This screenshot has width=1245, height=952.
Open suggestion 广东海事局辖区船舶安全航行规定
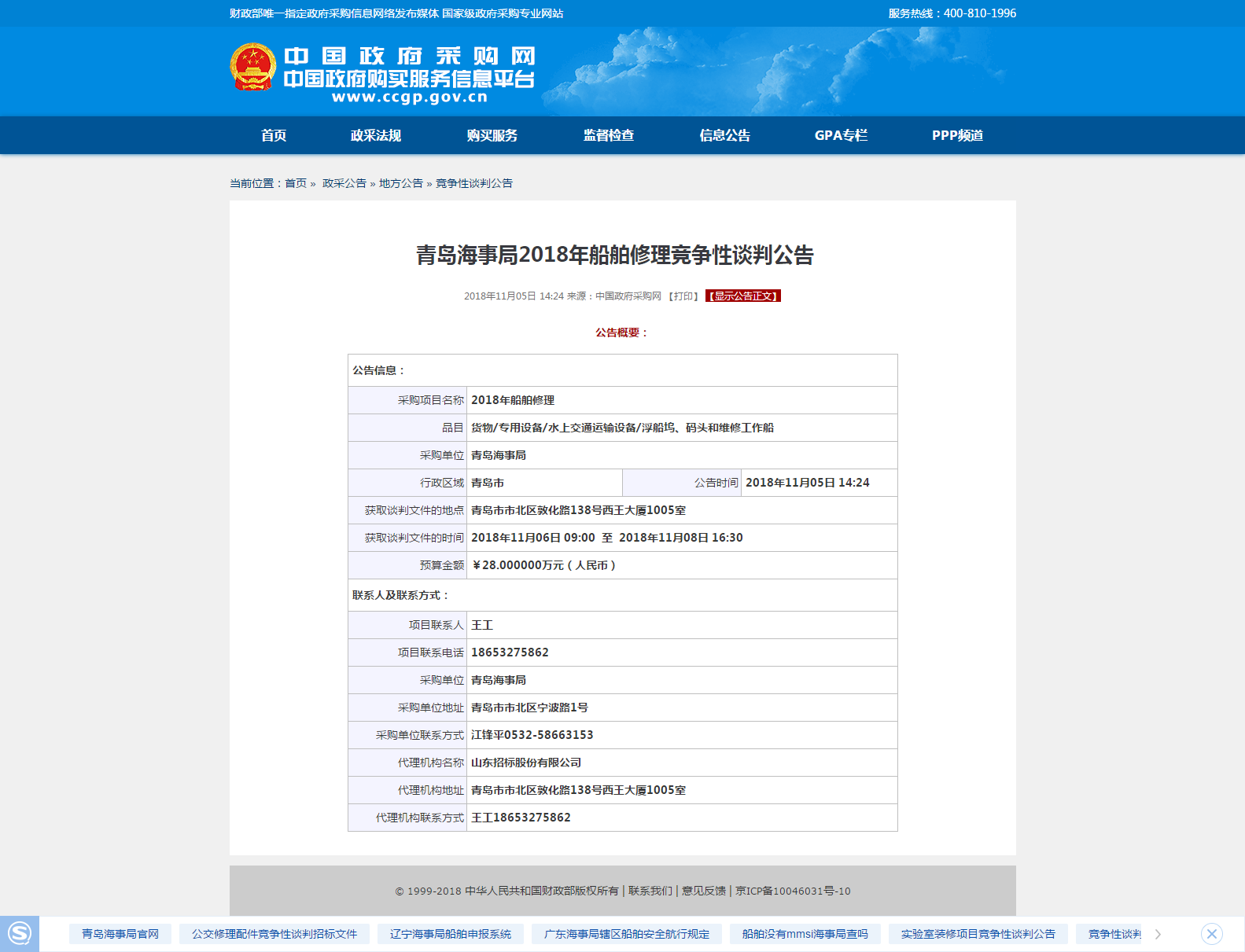(627, 934)
